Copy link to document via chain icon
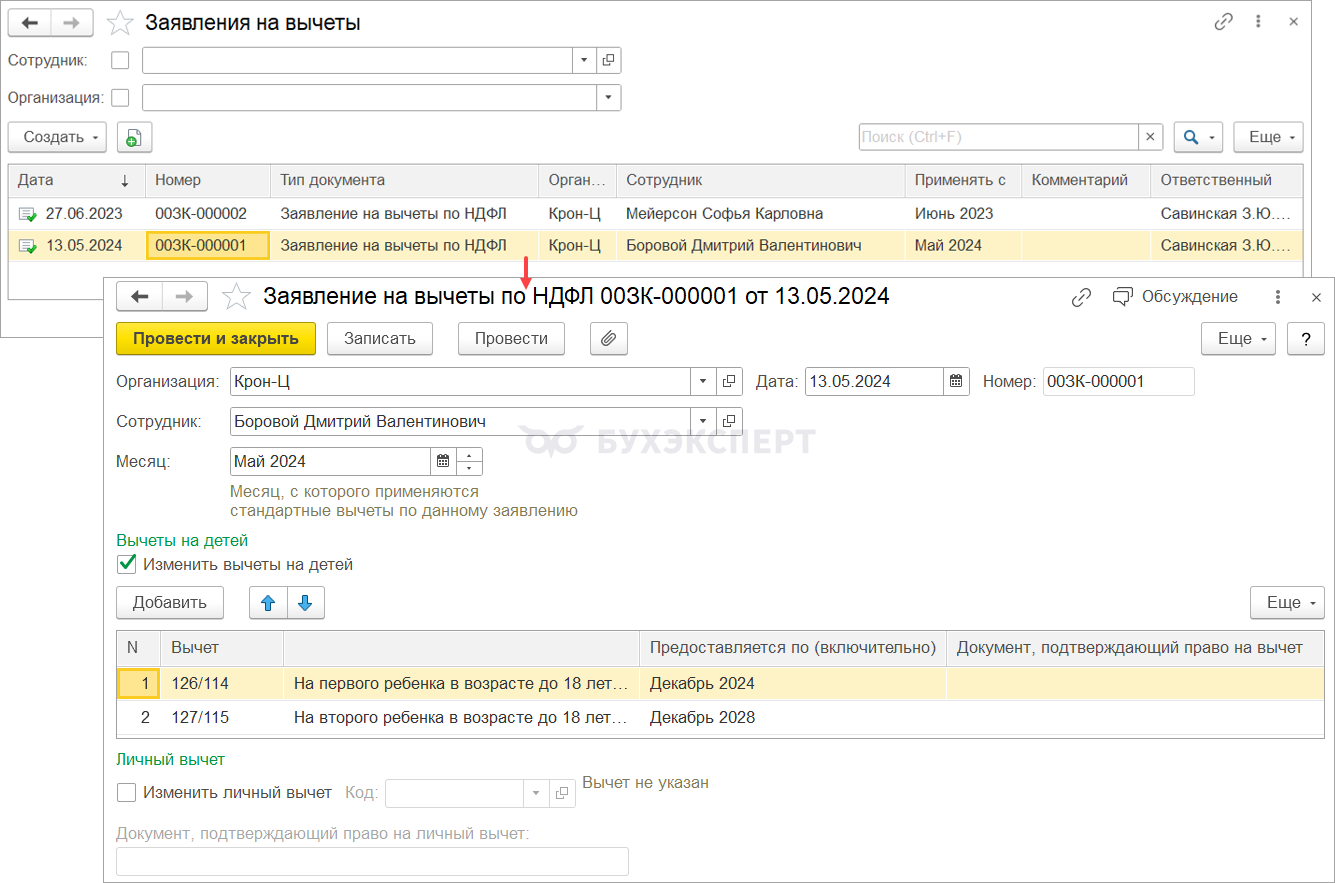 (1081, 297)
